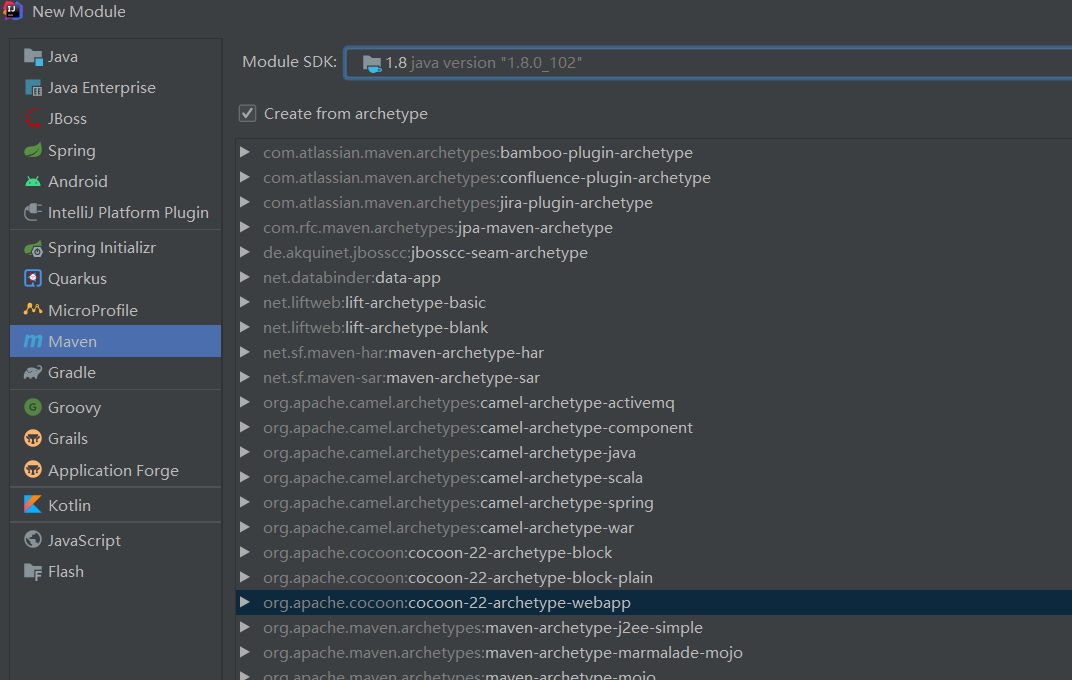Expand the maven-archetype-j2ee-simple arrow

[x=245, y=628]
